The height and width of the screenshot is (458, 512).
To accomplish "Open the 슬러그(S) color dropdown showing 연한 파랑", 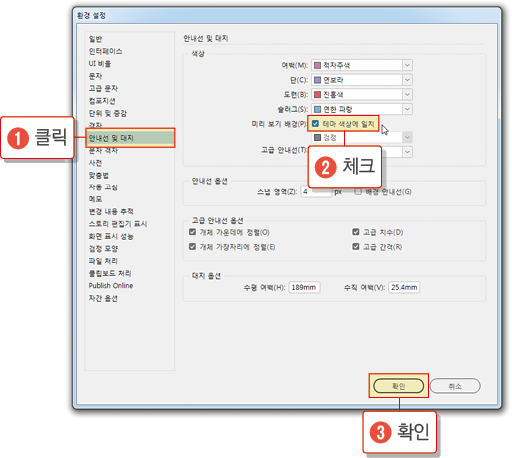I will [x=362, y=109].
